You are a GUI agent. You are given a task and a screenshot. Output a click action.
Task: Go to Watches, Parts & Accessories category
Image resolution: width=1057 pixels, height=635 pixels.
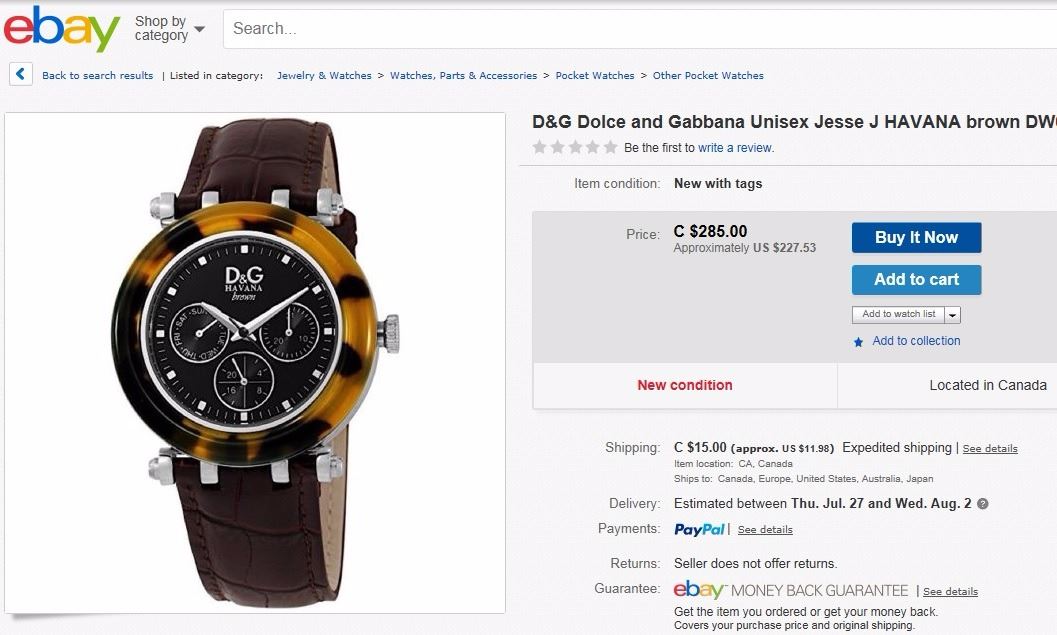463,76
